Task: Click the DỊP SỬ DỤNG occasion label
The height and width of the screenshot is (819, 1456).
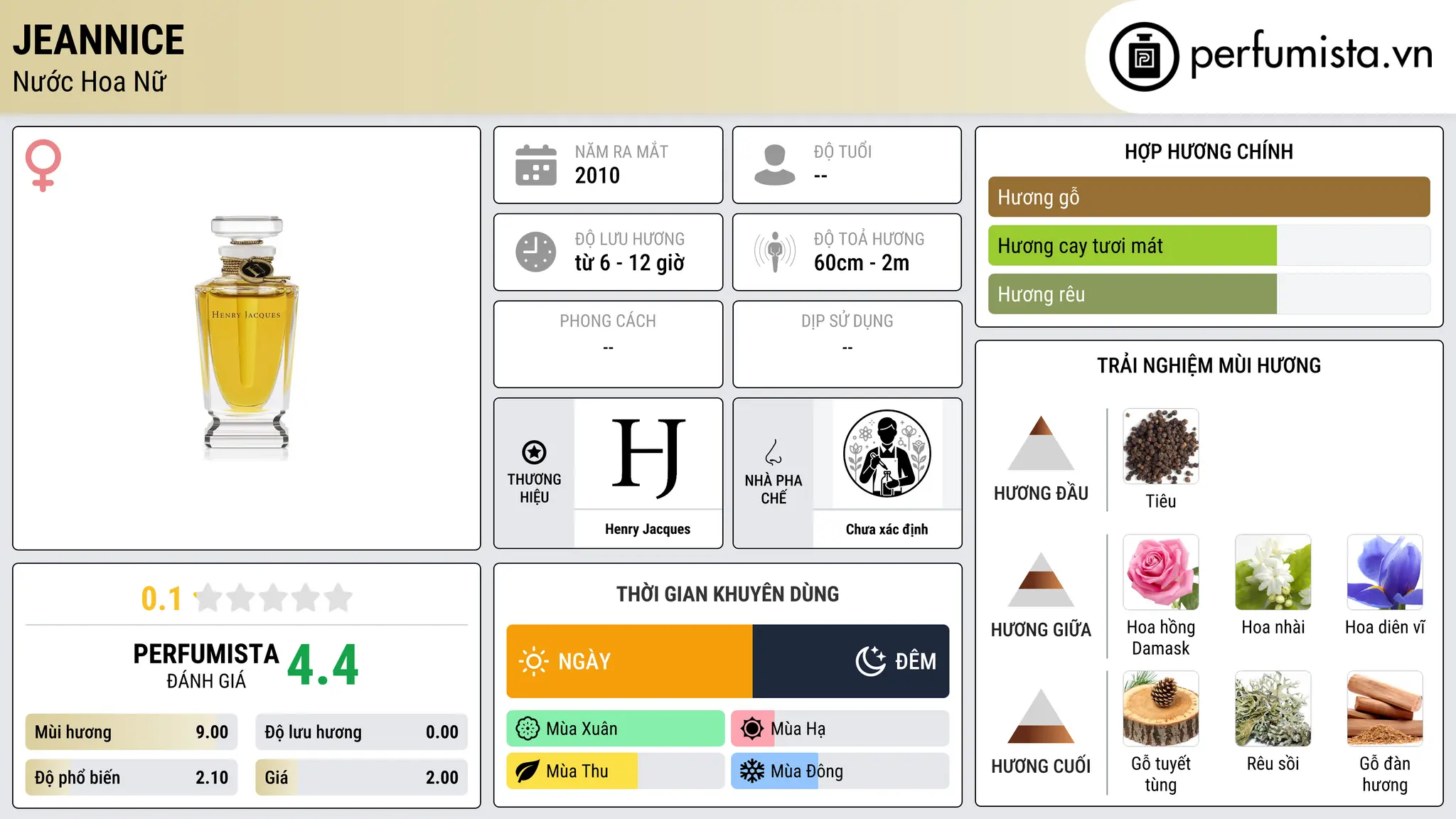Action: tap(847, 321)
